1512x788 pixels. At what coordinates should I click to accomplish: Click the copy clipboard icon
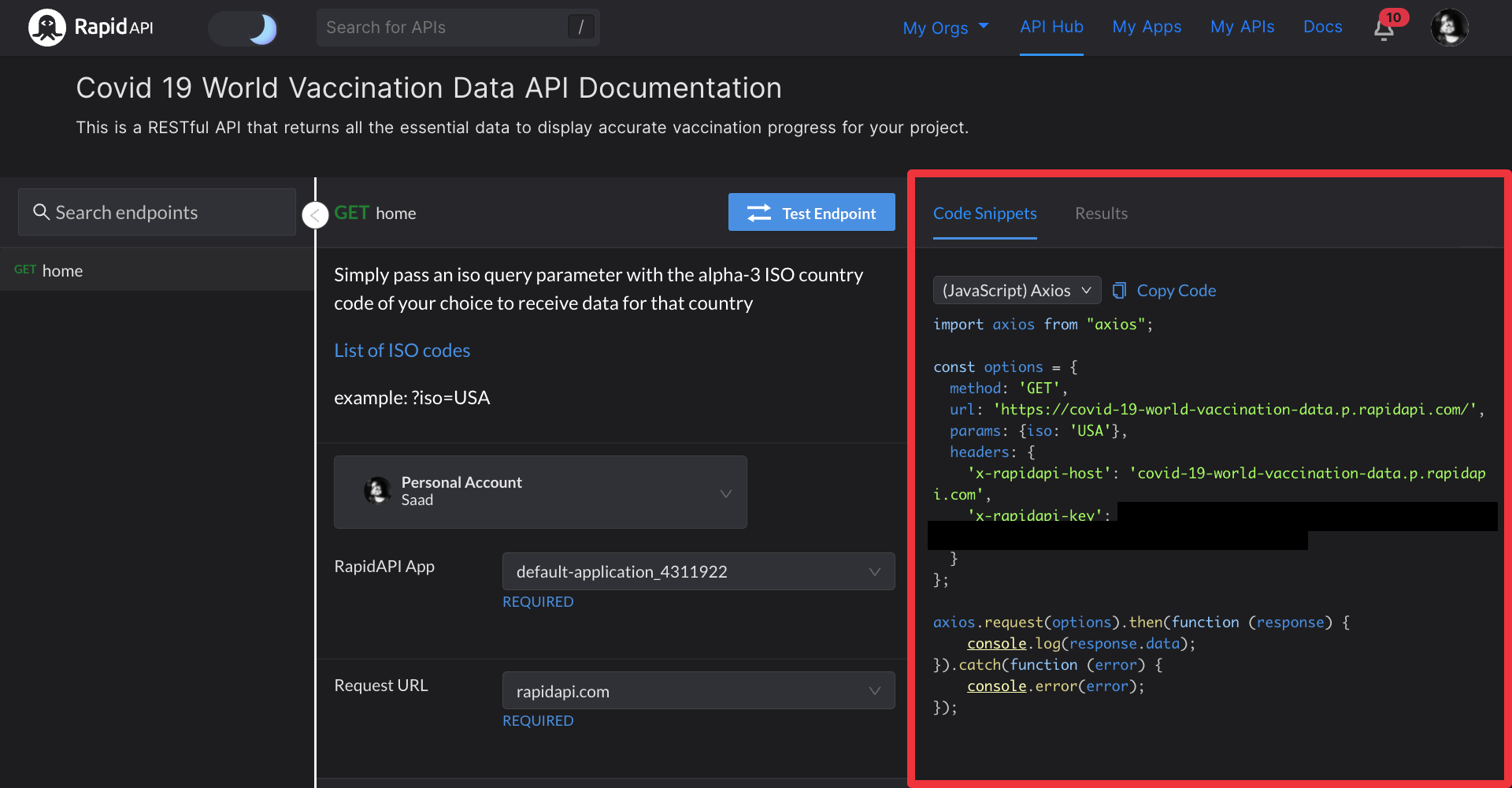point(1119,291)
